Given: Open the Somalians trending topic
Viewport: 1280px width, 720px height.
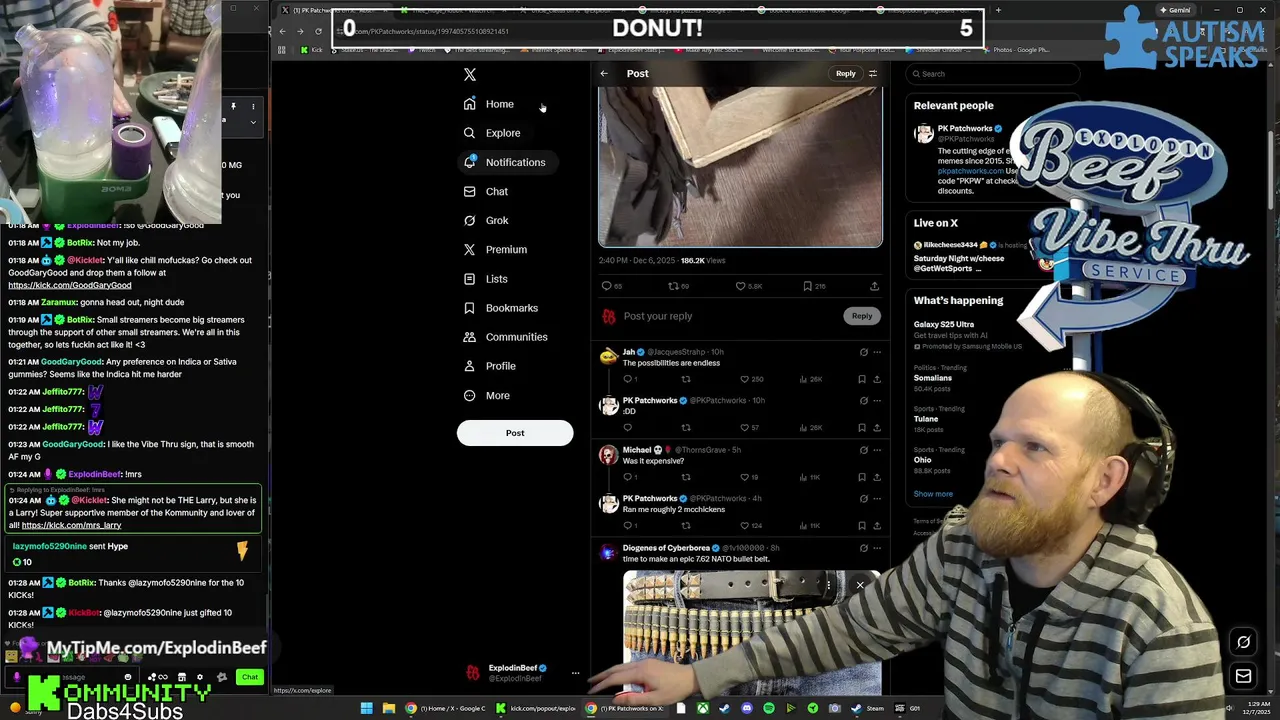Looking at the screenshot, I should (933, 378).
